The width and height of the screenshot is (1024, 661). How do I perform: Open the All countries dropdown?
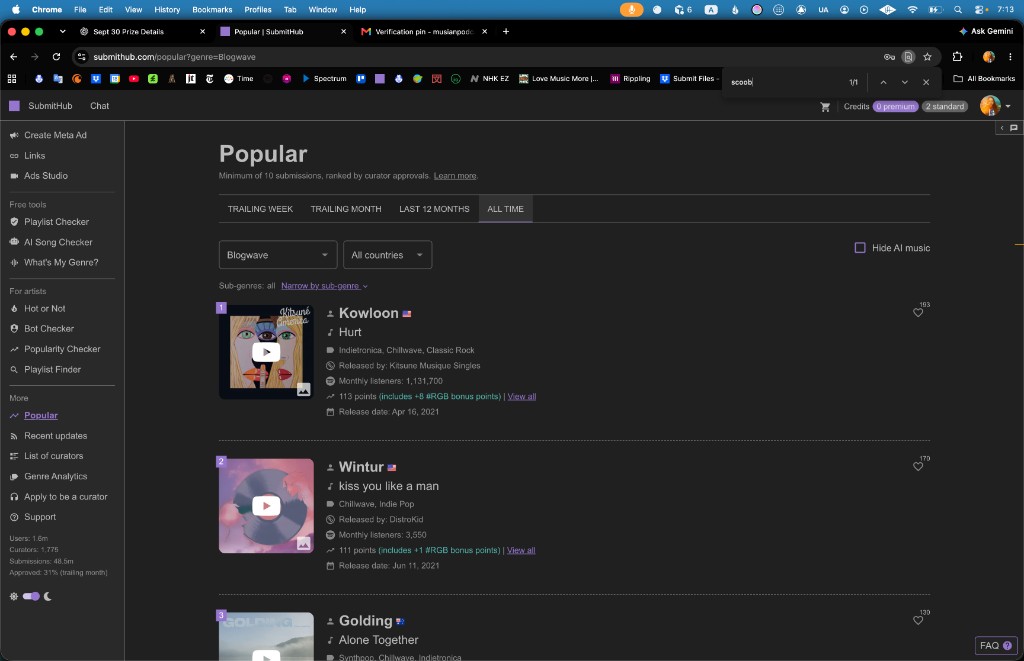click(387, 255)
